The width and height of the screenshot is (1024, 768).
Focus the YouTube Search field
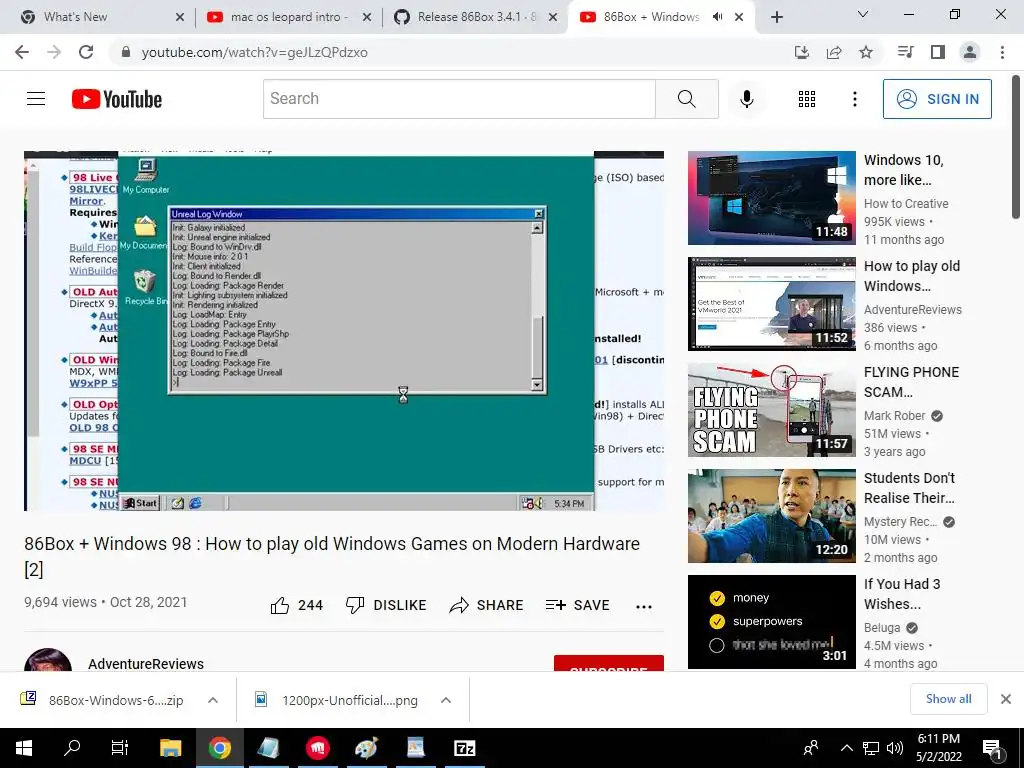click(x=459, y=99)
